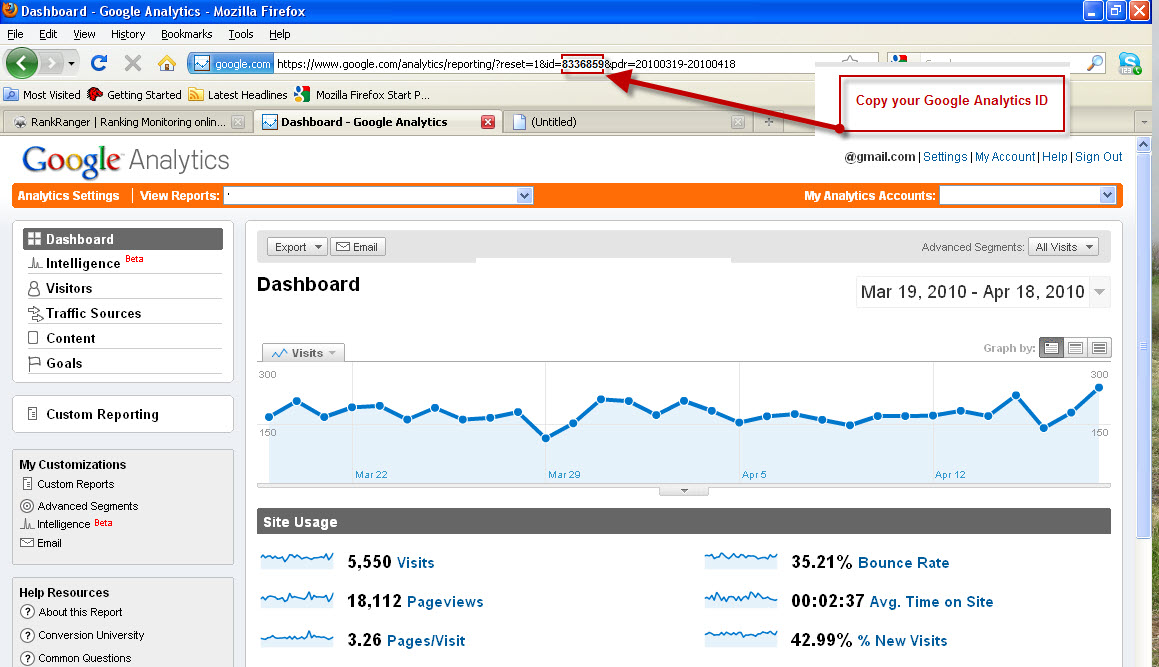Open the History menu

pyautogui.click(x=128, y=34)
